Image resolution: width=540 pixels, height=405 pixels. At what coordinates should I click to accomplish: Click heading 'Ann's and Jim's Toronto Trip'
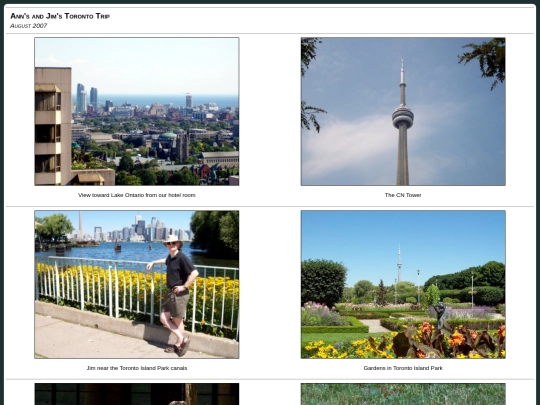tap(60, 16)
